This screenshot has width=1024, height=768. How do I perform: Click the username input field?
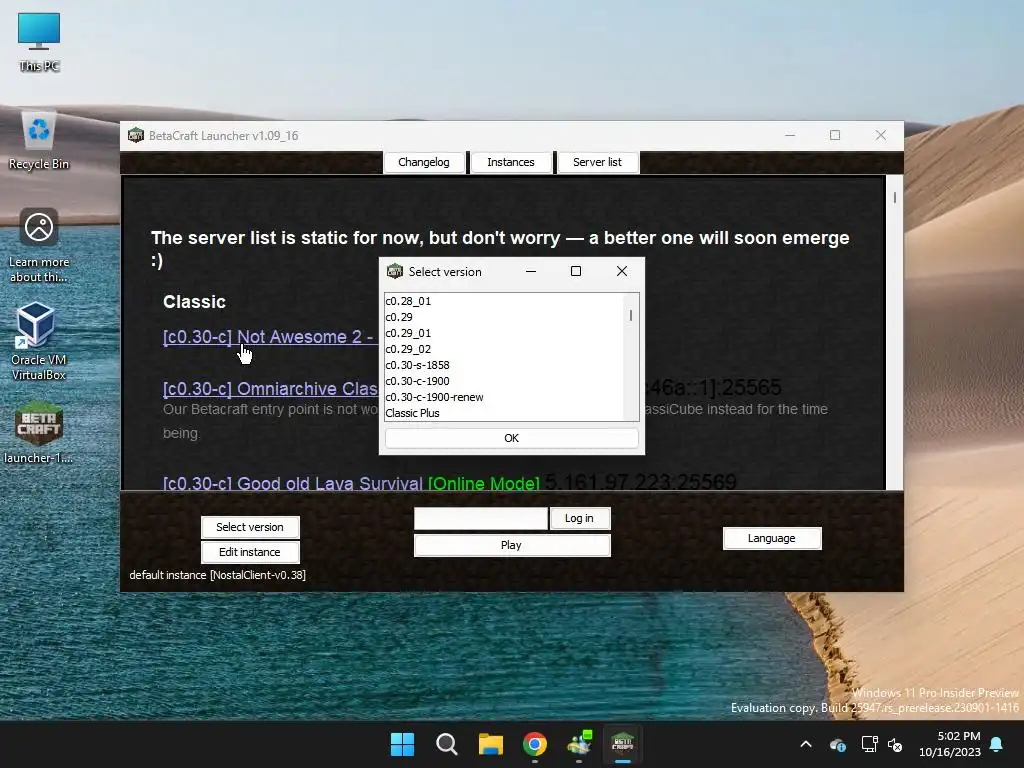click(x=481, y=518)
